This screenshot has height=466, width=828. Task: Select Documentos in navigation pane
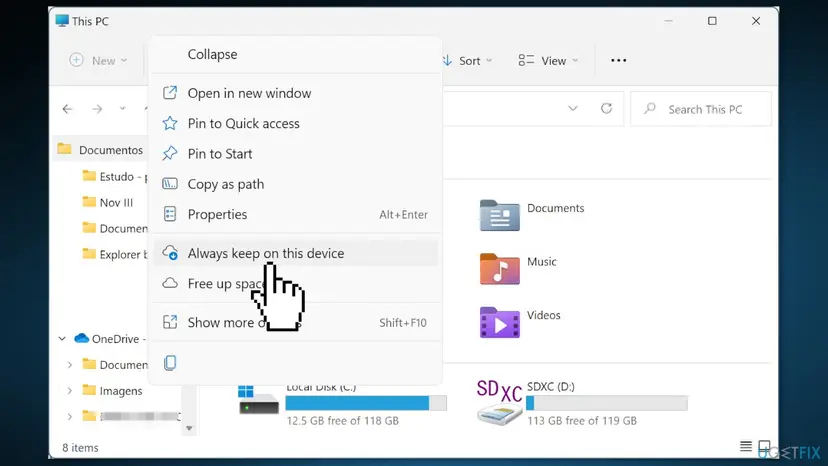pos(100,150)
